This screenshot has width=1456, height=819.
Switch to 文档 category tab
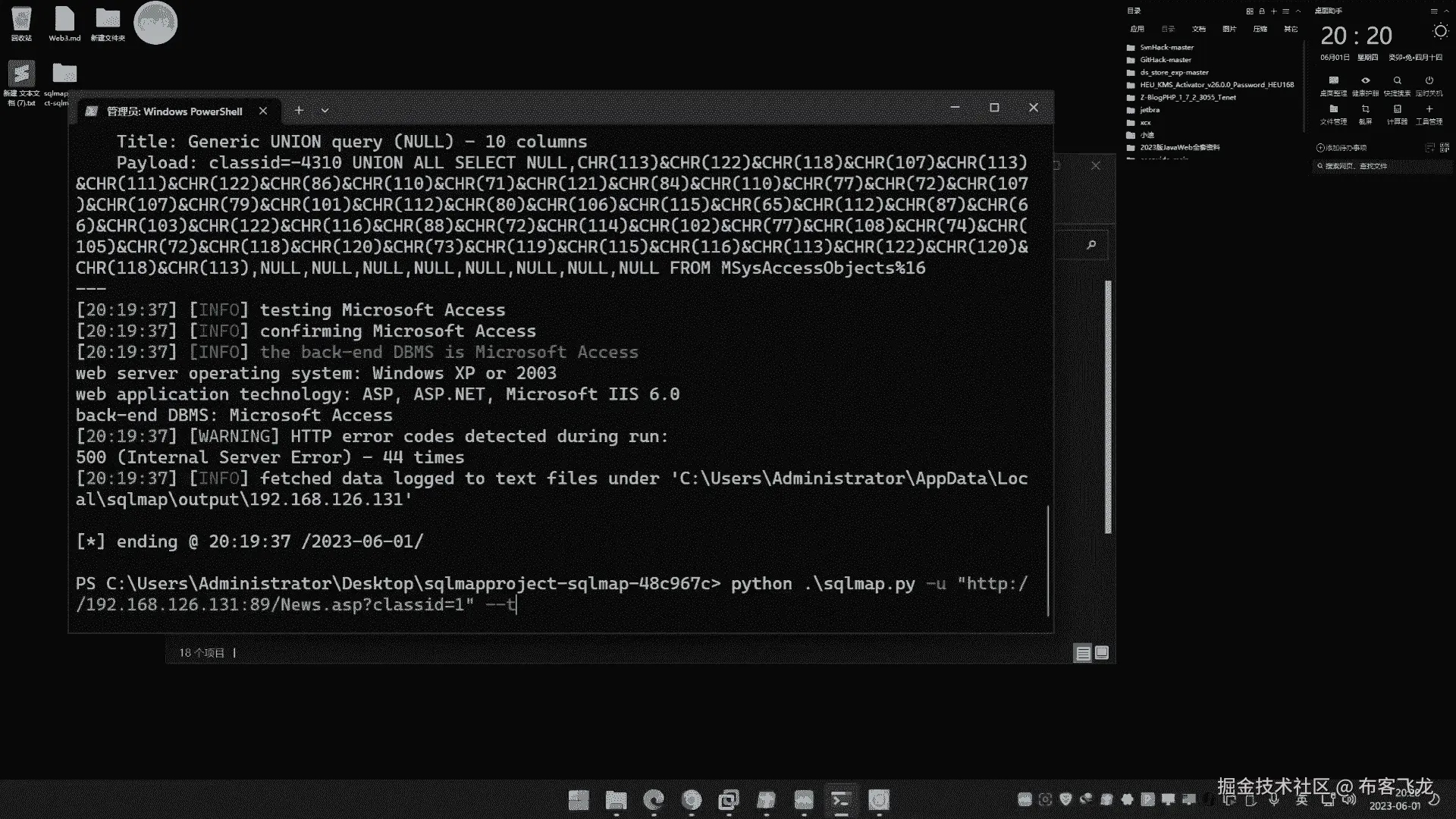[x=1198, y=29]
